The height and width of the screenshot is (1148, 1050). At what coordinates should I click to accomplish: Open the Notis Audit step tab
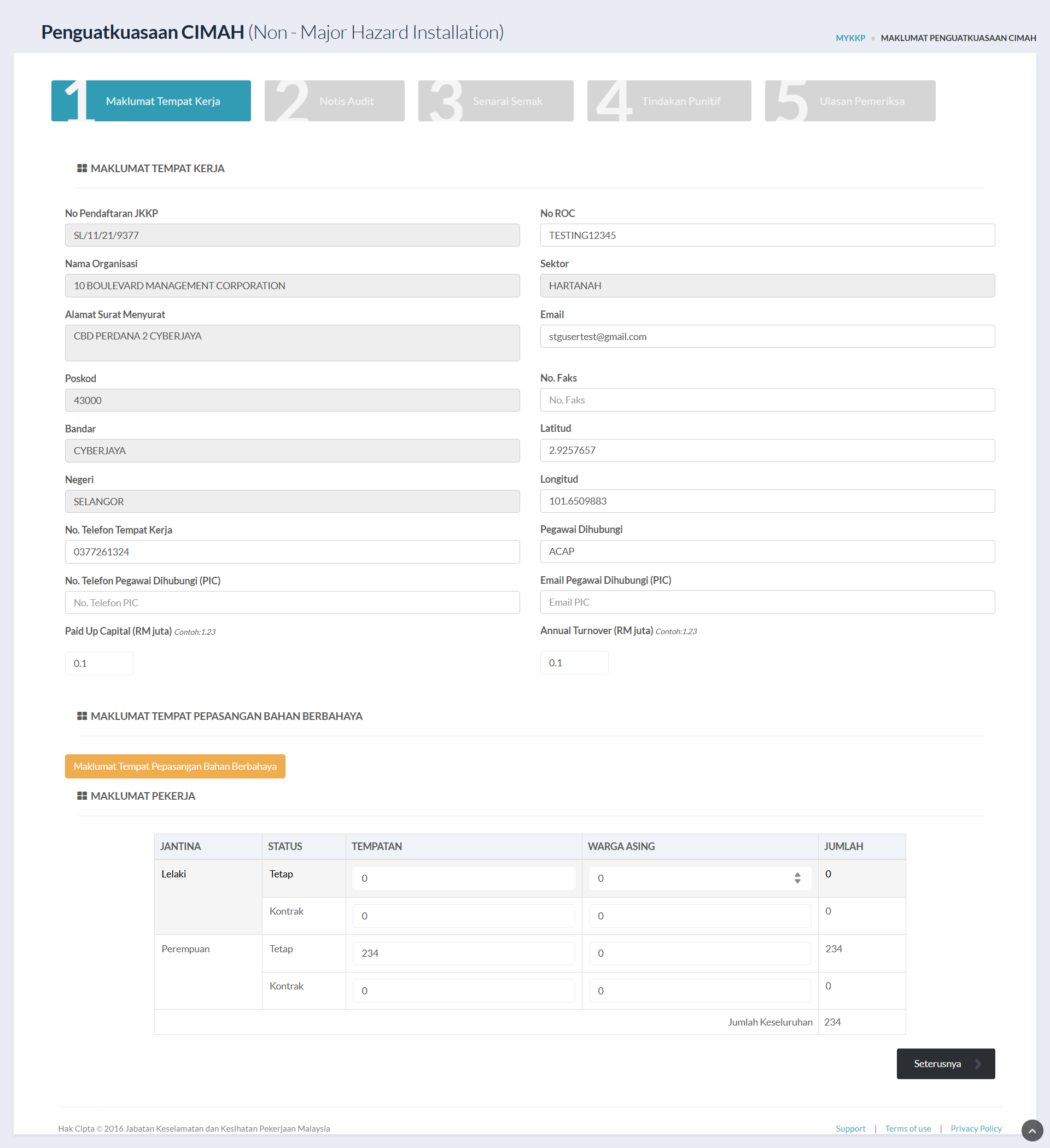pos(335,101)
